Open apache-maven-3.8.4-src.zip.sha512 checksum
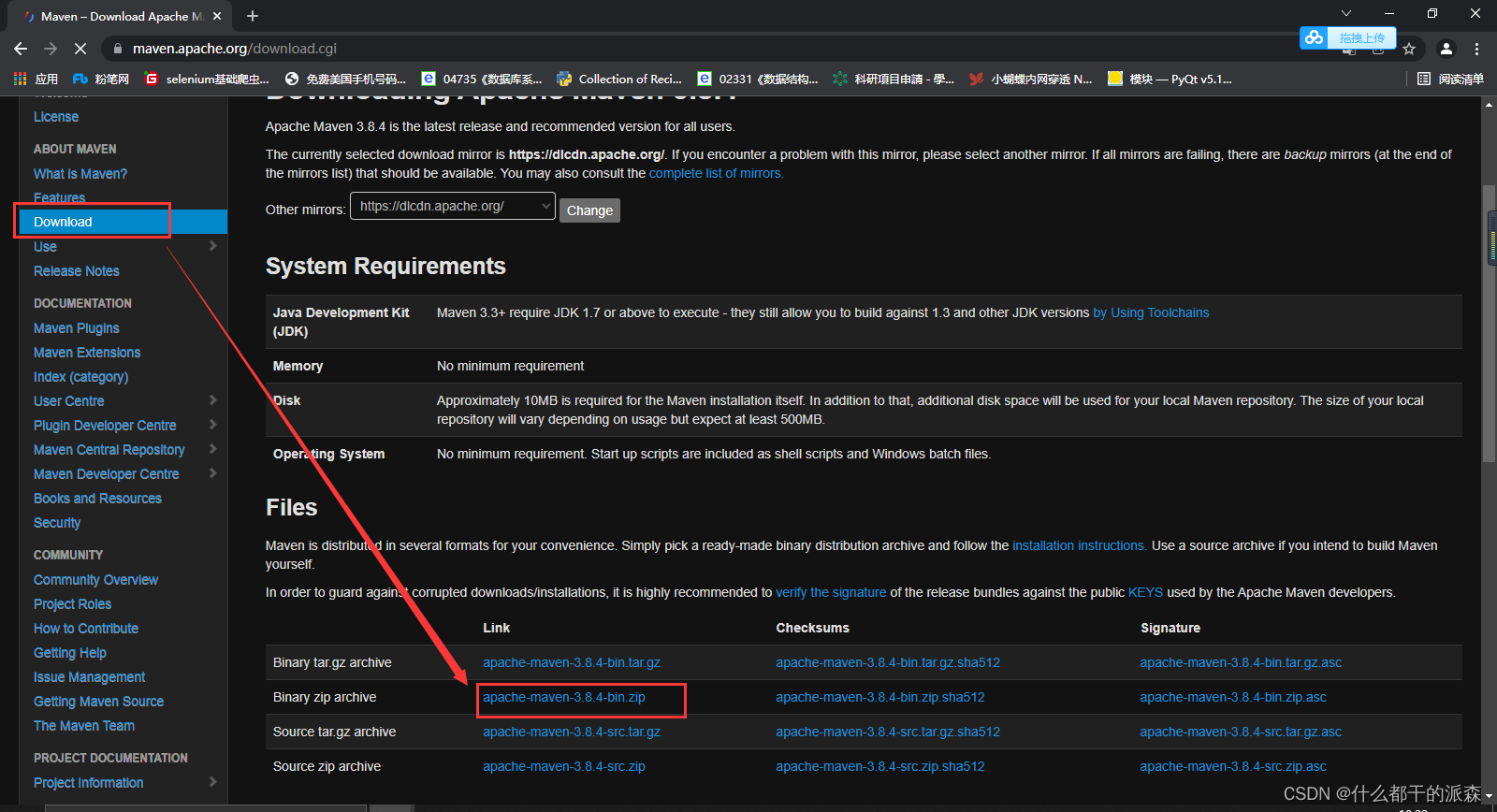Screen dimensions: 1497x812 [880, 766]
